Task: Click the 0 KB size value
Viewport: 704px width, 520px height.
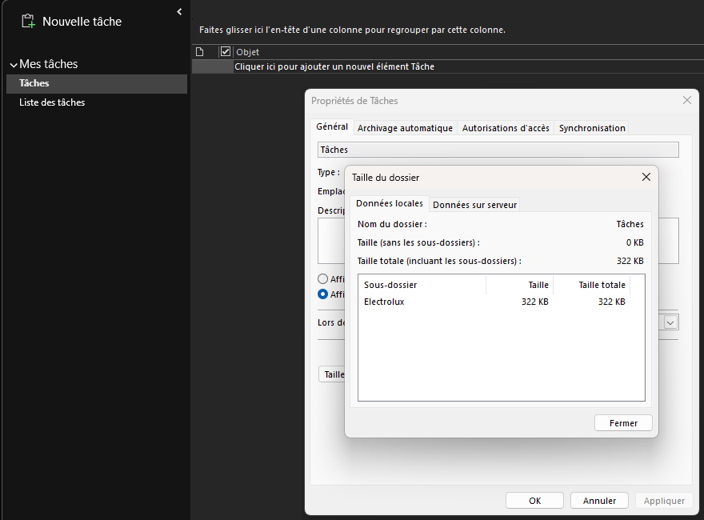Action: tap(634, 242)
